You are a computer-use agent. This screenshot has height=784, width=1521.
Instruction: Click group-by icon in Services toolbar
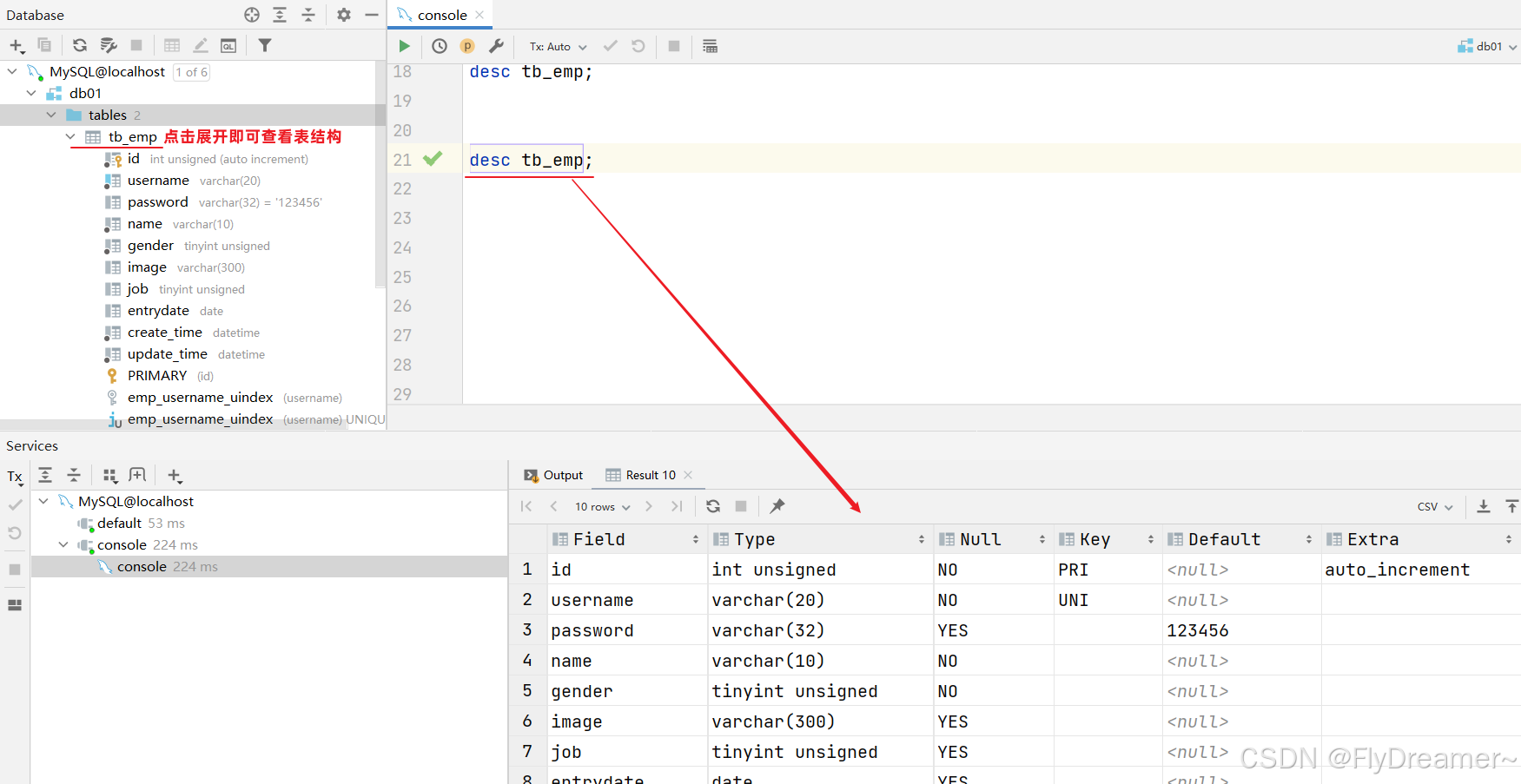(x=109, y=475)
